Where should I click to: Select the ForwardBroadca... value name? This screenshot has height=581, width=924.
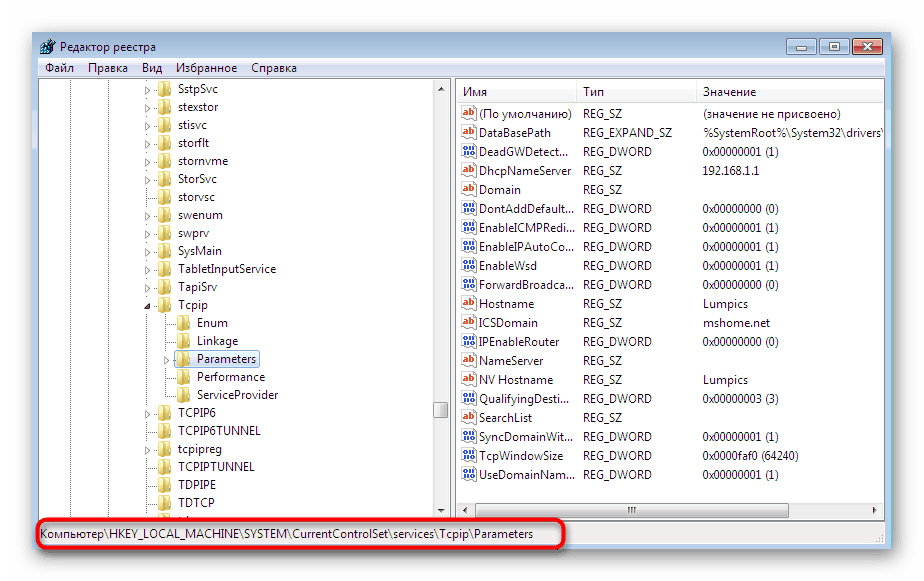[x=526, y=285]
